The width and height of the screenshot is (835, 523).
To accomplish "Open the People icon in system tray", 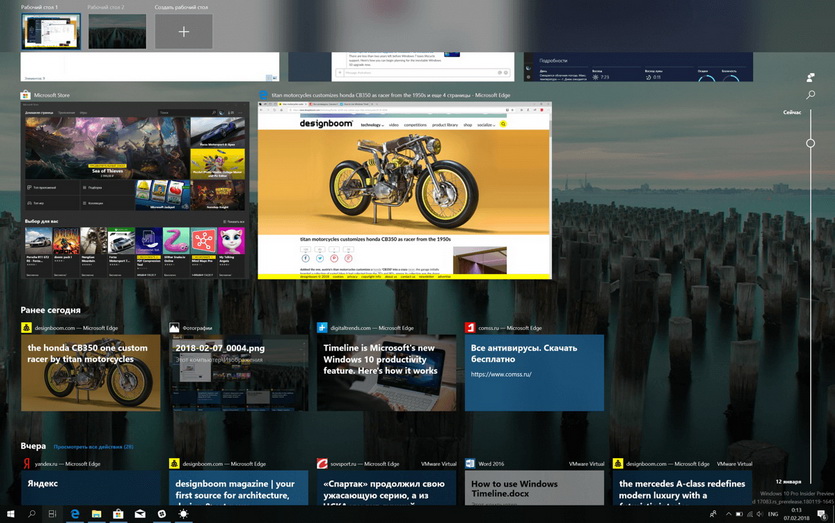I will click(x=713, y=514).
